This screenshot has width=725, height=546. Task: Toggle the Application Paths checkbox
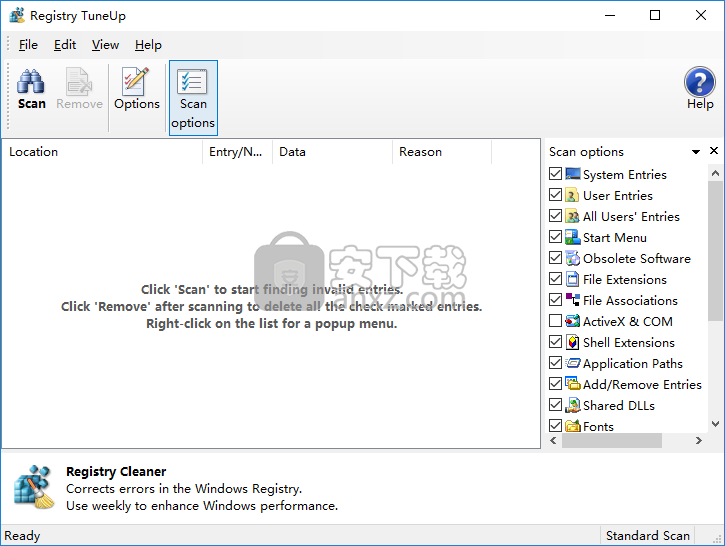pyautogui.click(x=555, y=362)
